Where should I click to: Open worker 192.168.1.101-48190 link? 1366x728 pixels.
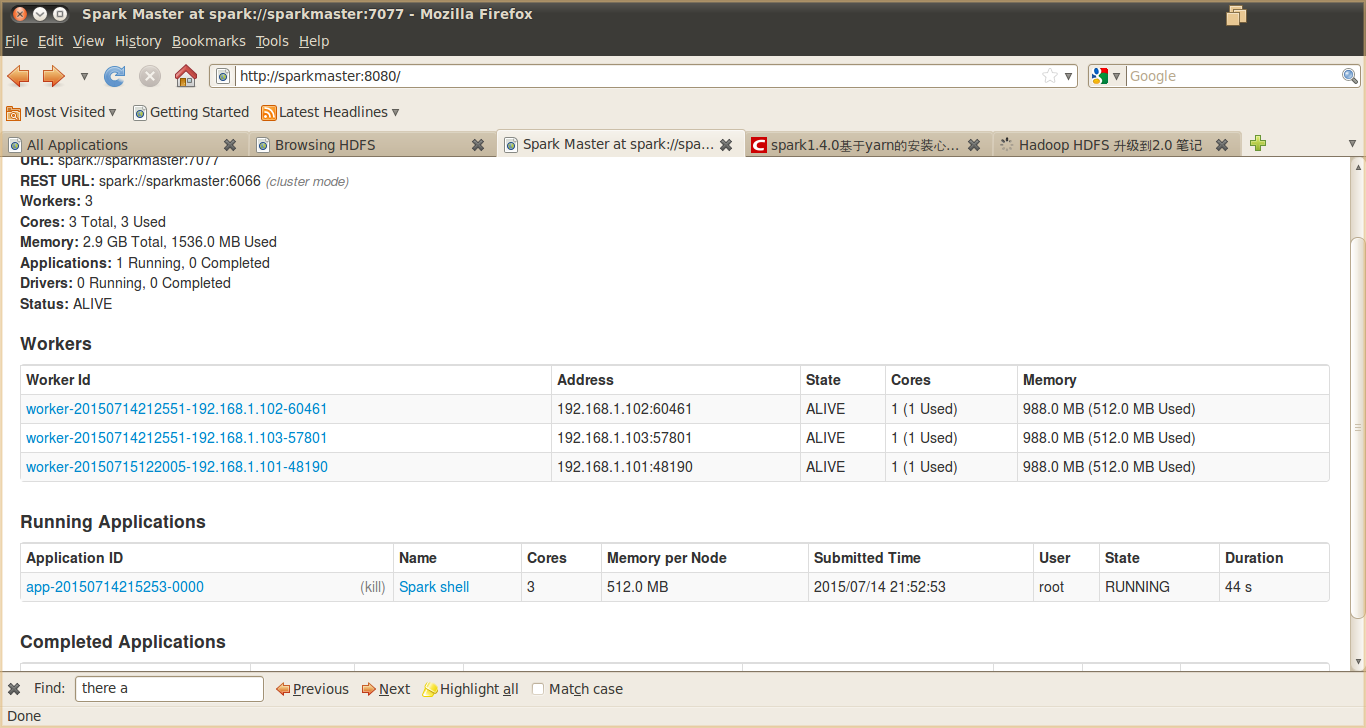[x=177, y=467]
